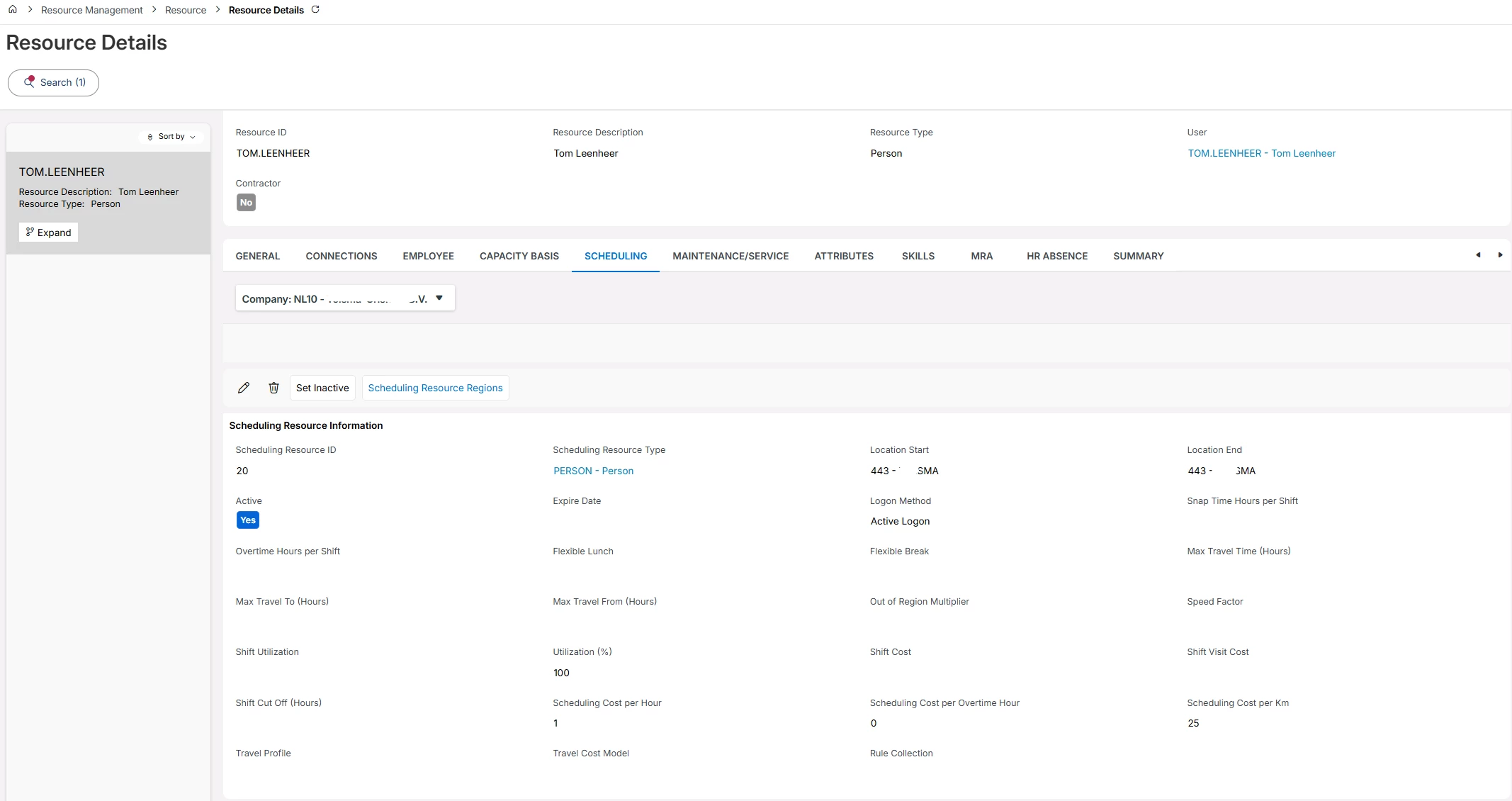Screen dimensions: 1512x801
Task: Open the PERSON - Person resource type link
Action: 593,471
